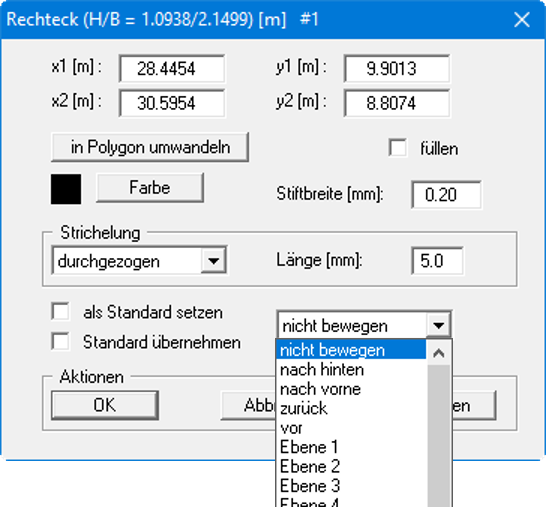Choose 'vor' in the list
This screenshot has height=508, width=546.
351,428
